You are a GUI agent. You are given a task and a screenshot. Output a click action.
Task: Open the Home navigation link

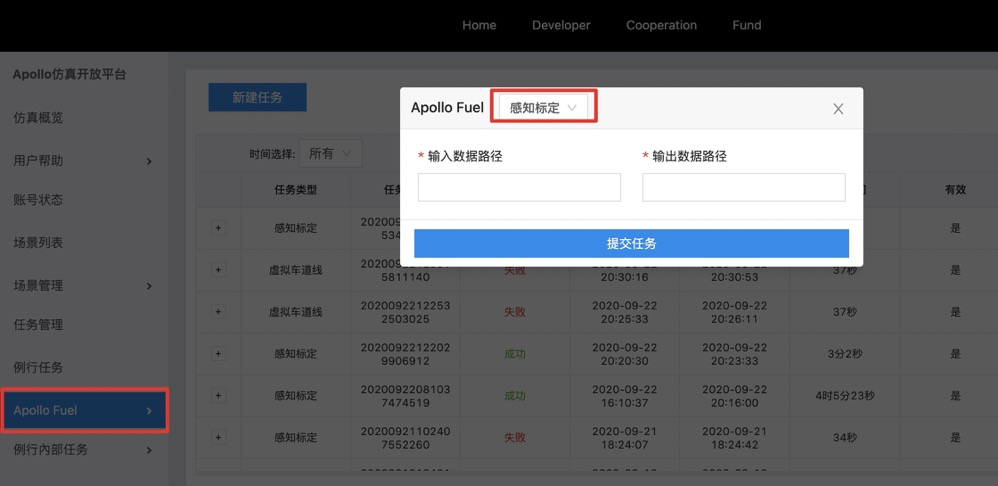479,25
